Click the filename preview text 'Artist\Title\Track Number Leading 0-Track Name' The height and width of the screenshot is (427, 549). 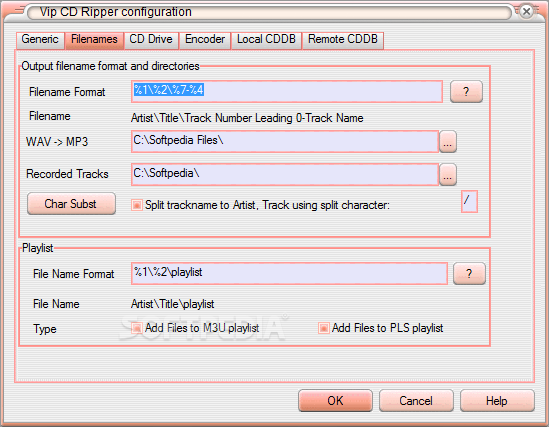[247, 118]
